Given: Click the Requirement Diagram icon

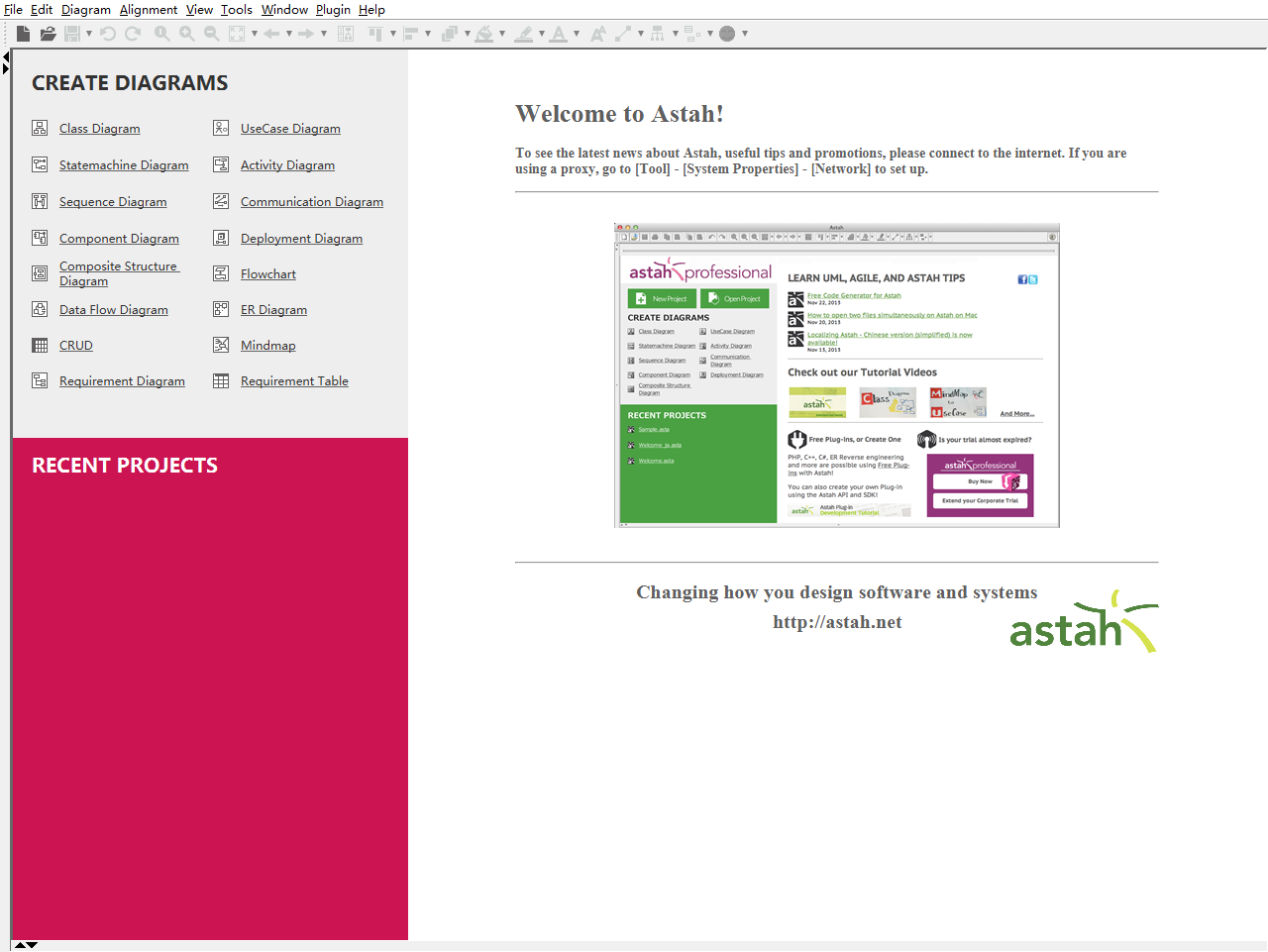Looking at the screenshot, I should click(x=40, y=380).
